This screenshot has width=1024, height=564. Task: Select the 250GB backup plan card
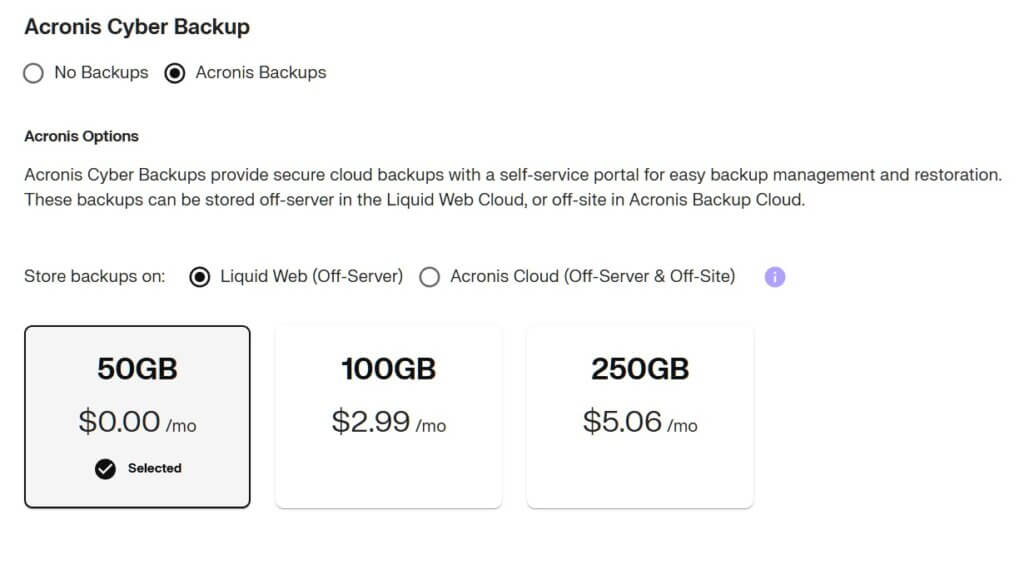point(640,416)
